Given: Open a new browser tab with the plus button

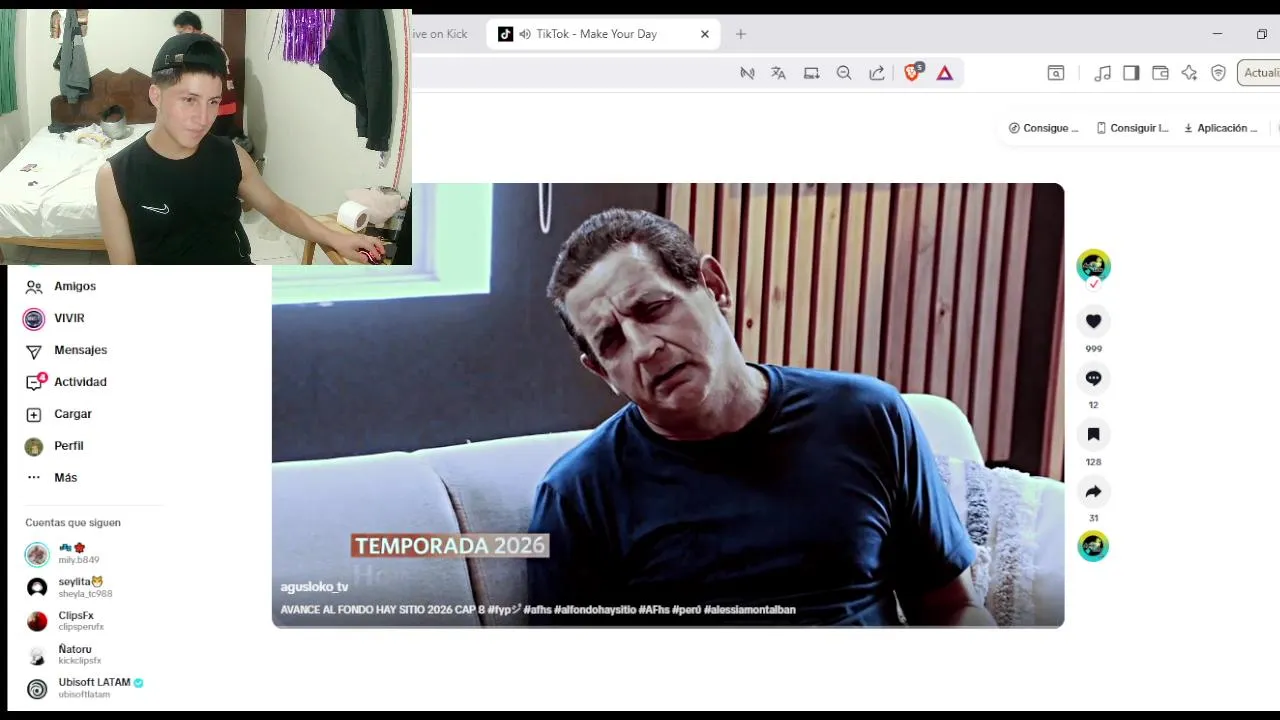Looking at the screenshot, I should point(740,34).
